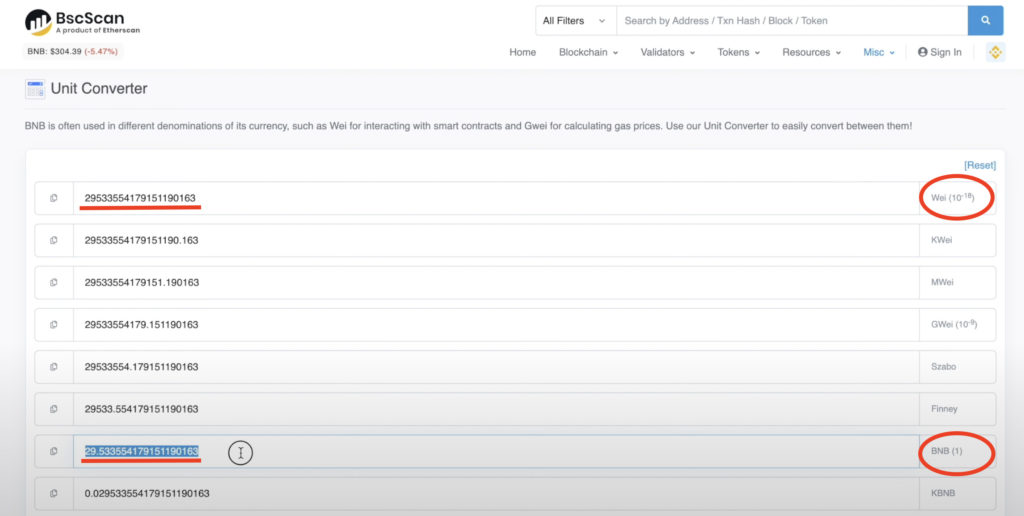Image resolution: width=1024 pixels, height=516 pixels.
Task: Click the KWei unit label
Action: point(941,240)
